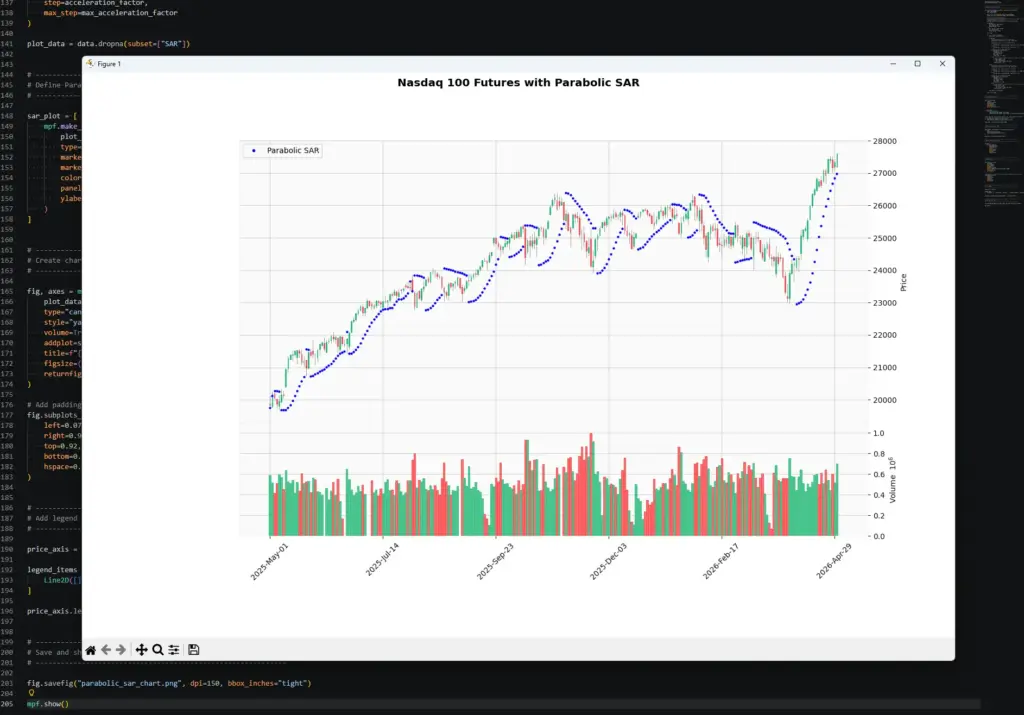This screenshot has width=1024, height=715.
Task: Select the Pan axes tool
Action: [x=141, y=650]
